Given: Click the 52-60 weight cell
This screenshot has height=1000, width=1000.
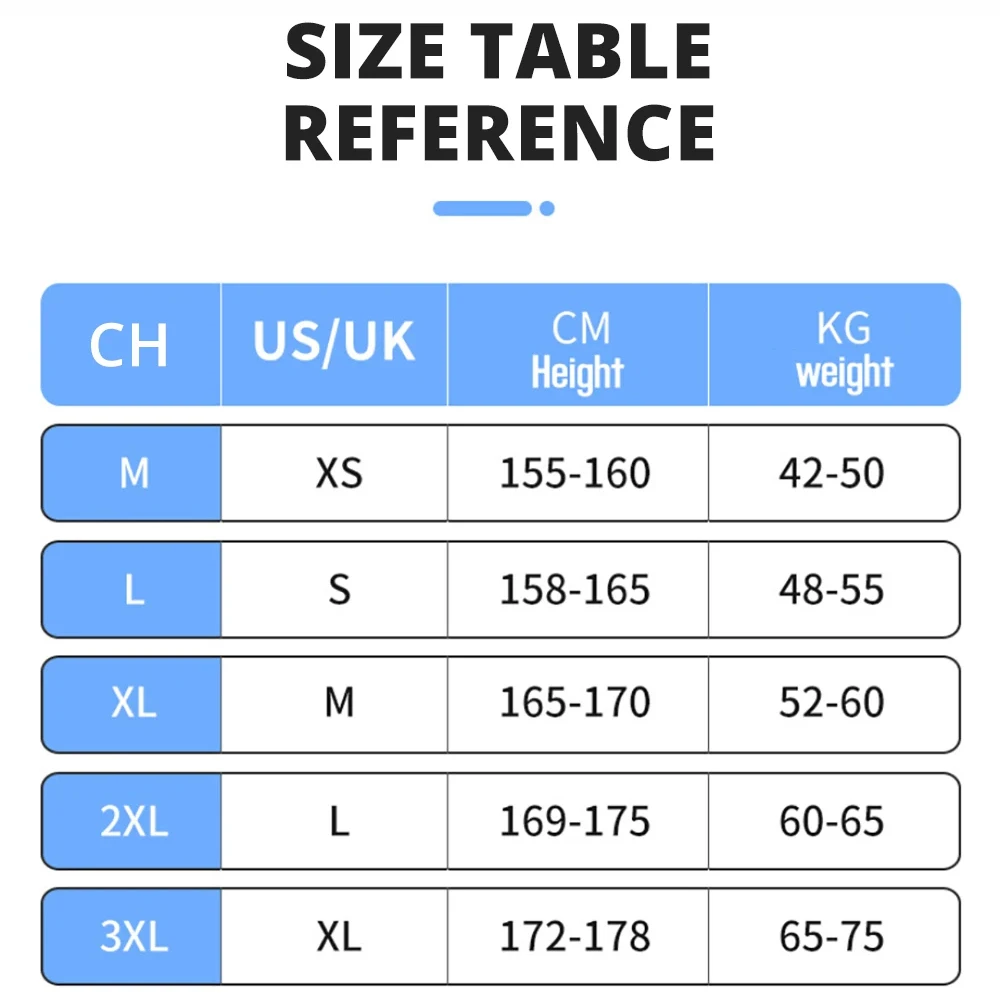Looking at the screenshot, I should click(x=832, y=704).
